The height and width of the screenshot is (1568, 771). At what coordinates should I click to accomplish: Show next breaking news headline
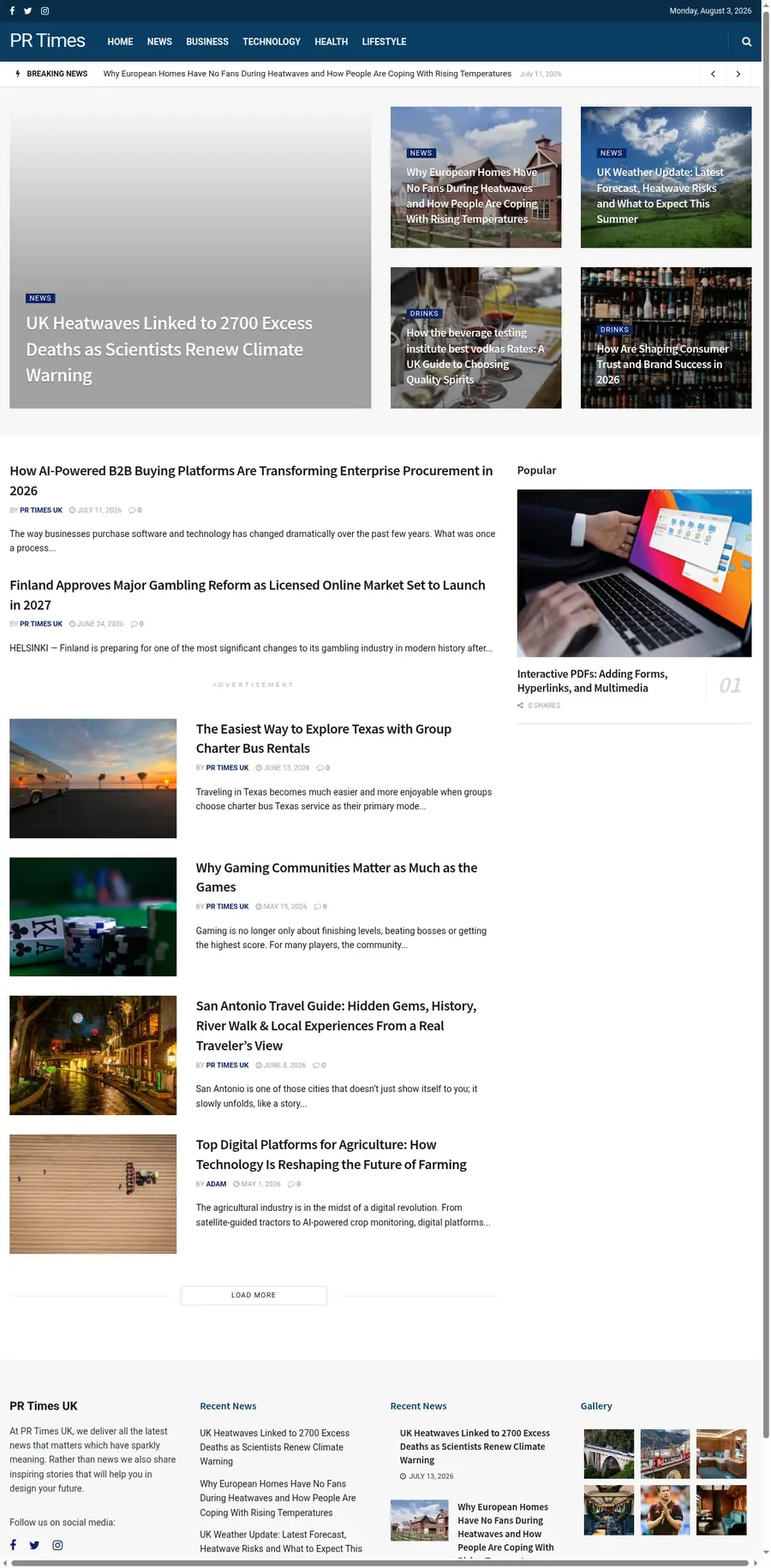point(738,74)
